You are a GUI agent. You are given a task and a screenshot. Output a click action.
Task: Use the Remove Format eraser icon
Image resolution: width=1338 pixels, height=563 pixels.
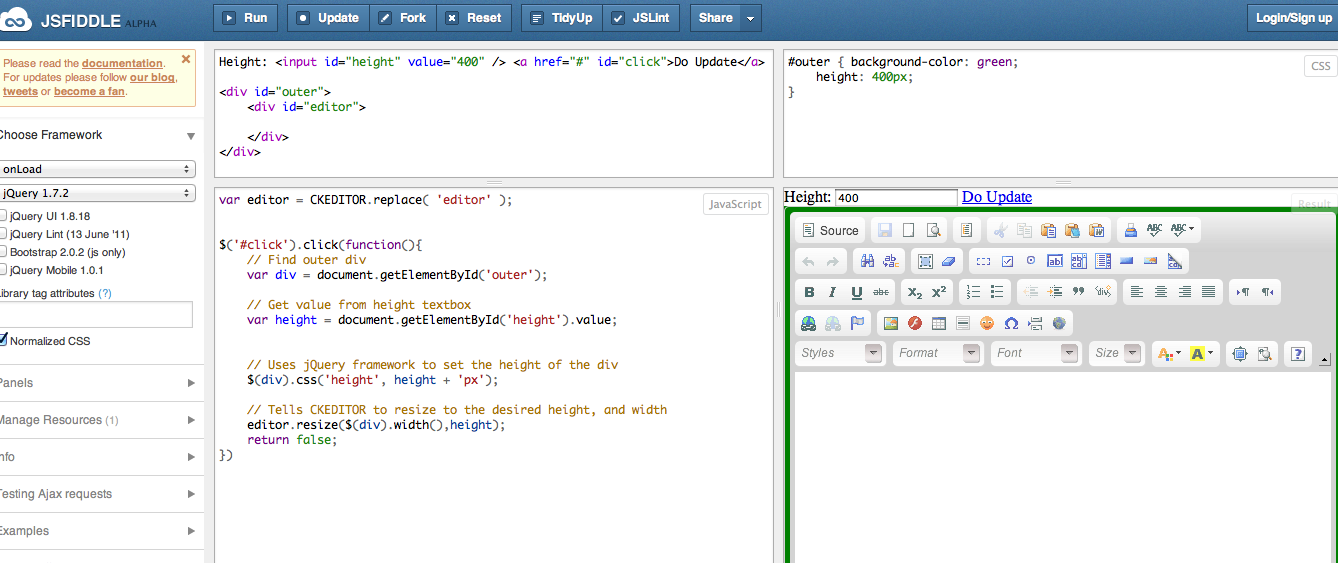click(x=949, y=261)
